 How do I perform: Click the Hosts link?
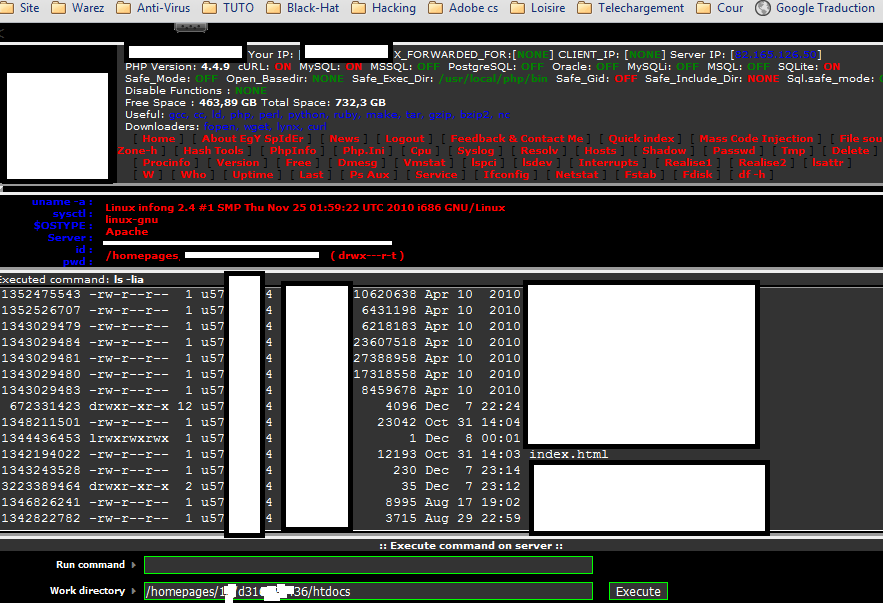click(x=600, y=150)
